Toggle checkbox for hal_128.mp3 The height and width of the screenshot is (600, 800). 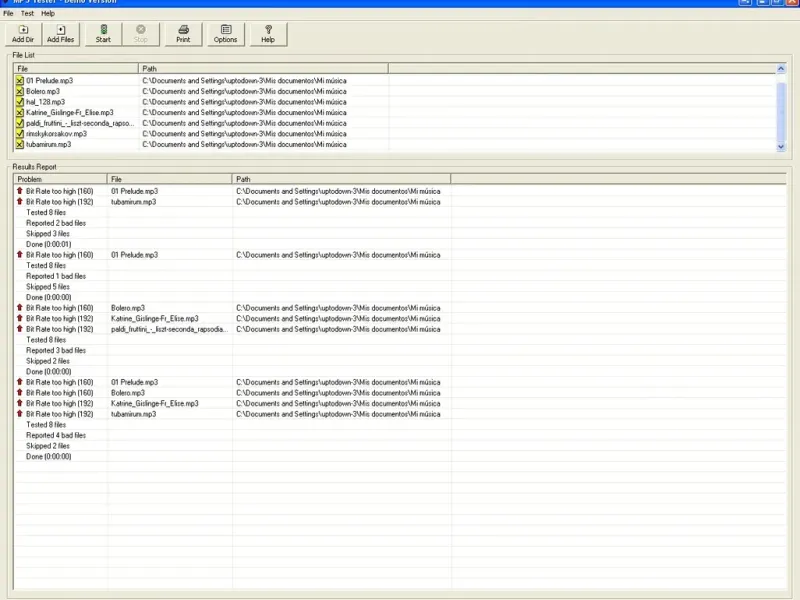[19, 102]
